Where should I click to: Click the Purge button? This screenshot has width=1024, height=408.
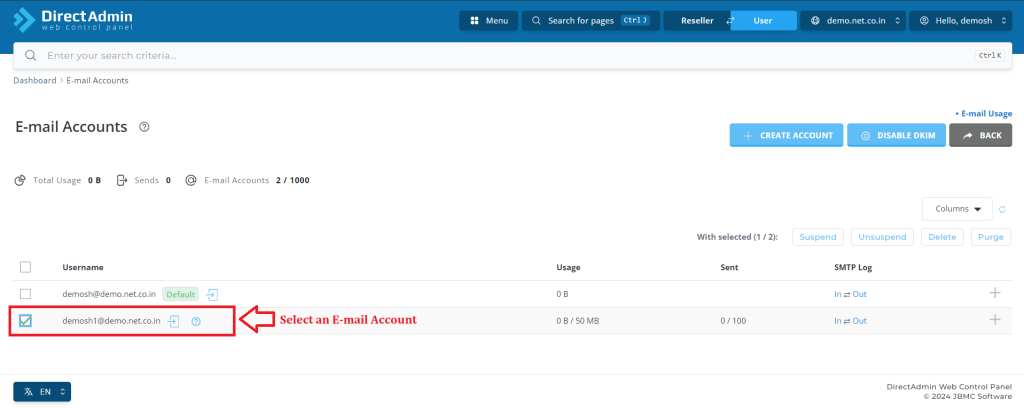991,237
